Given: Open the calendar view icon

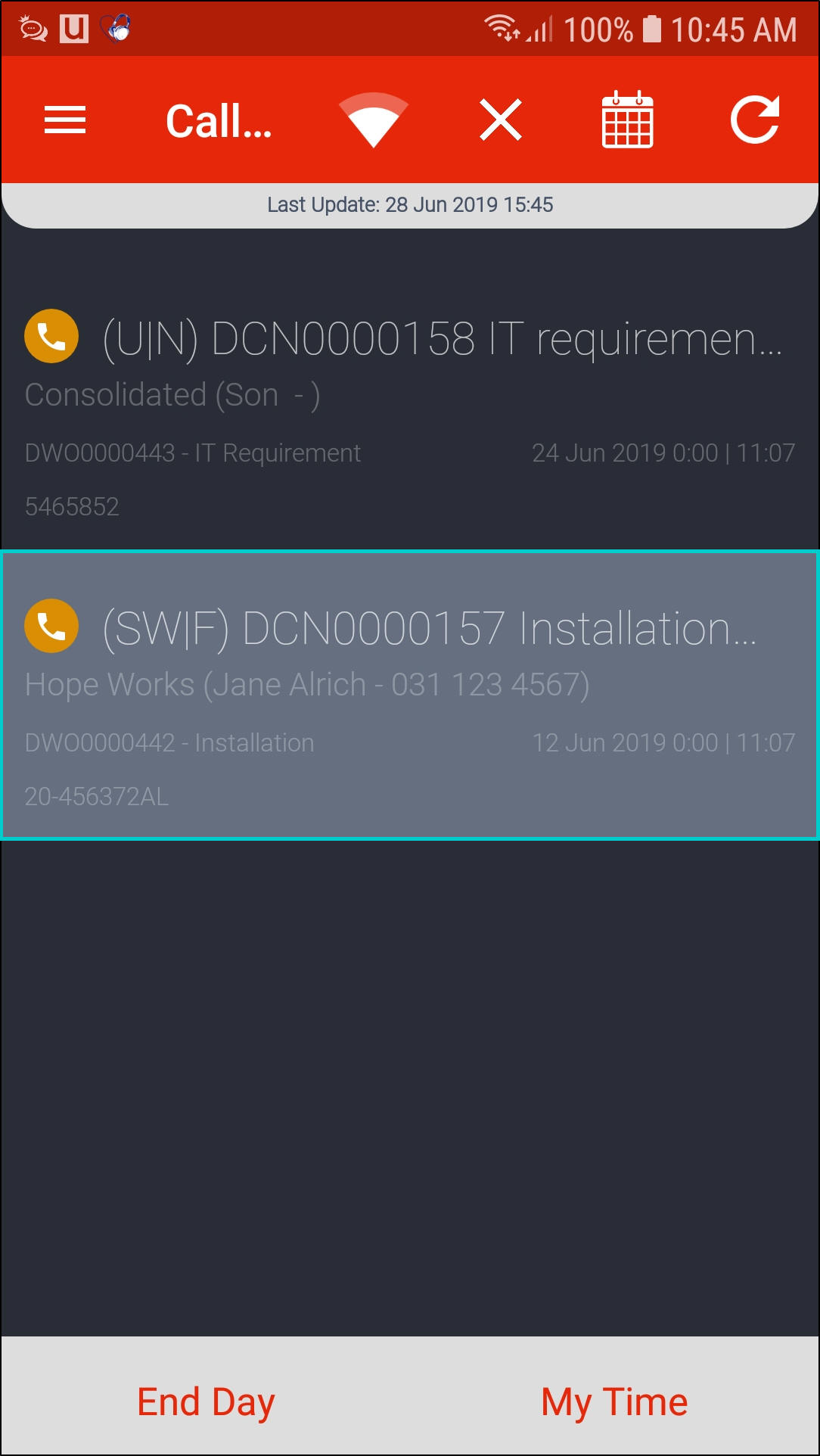Looking at the screenshot, I should click(627, 120).
